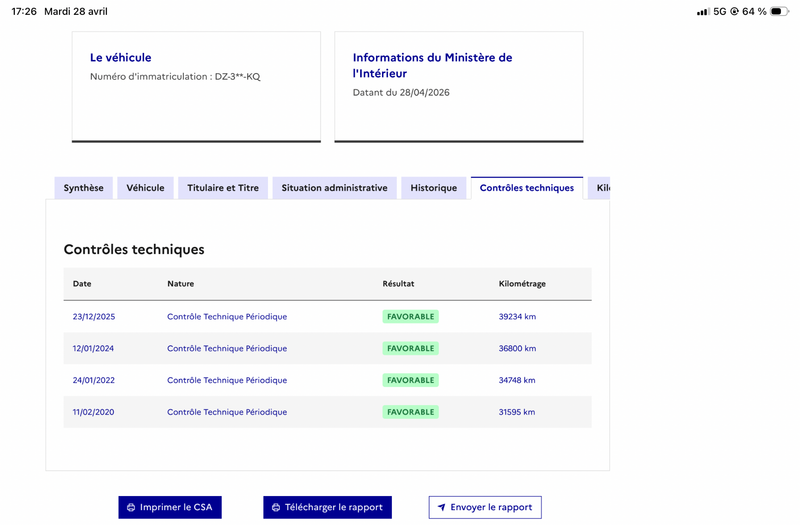The image size is (800, 525).
Task: Select the Contrôles techniques tab
Action: [x=526, y=188]
